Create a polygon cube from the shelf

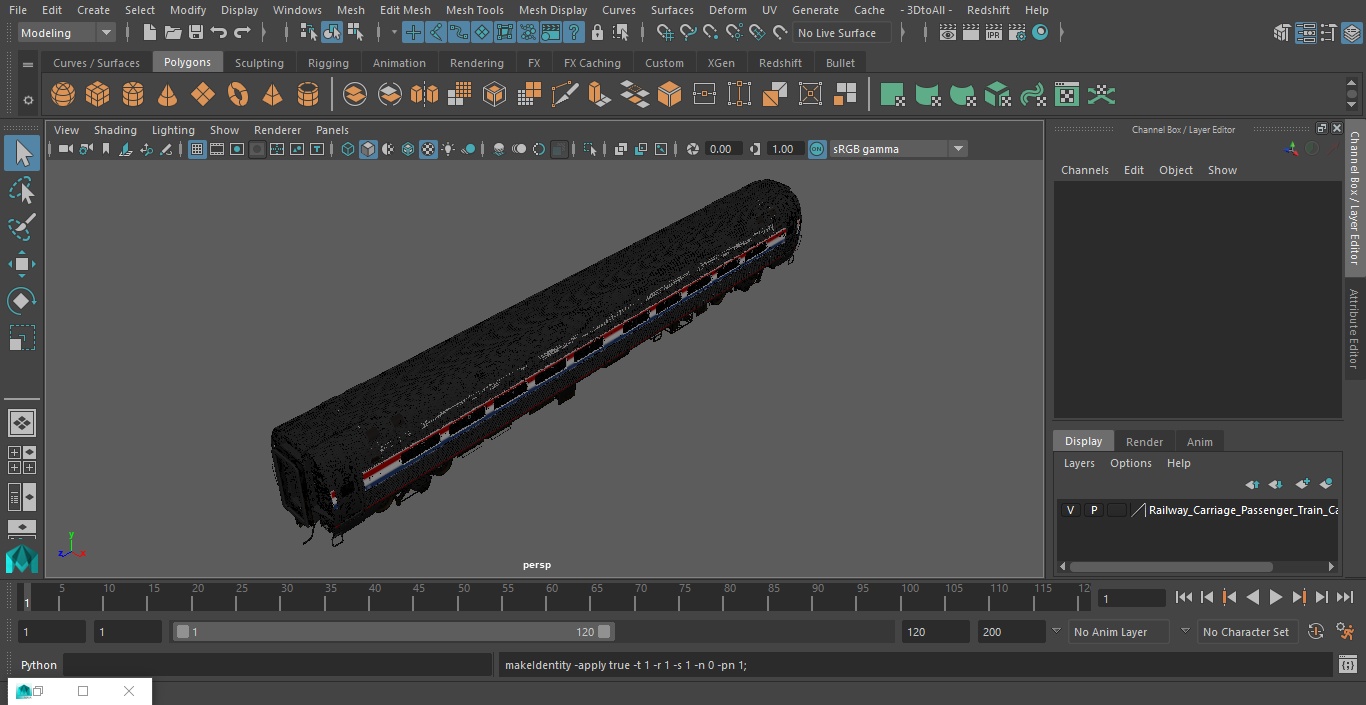point(98,95)
